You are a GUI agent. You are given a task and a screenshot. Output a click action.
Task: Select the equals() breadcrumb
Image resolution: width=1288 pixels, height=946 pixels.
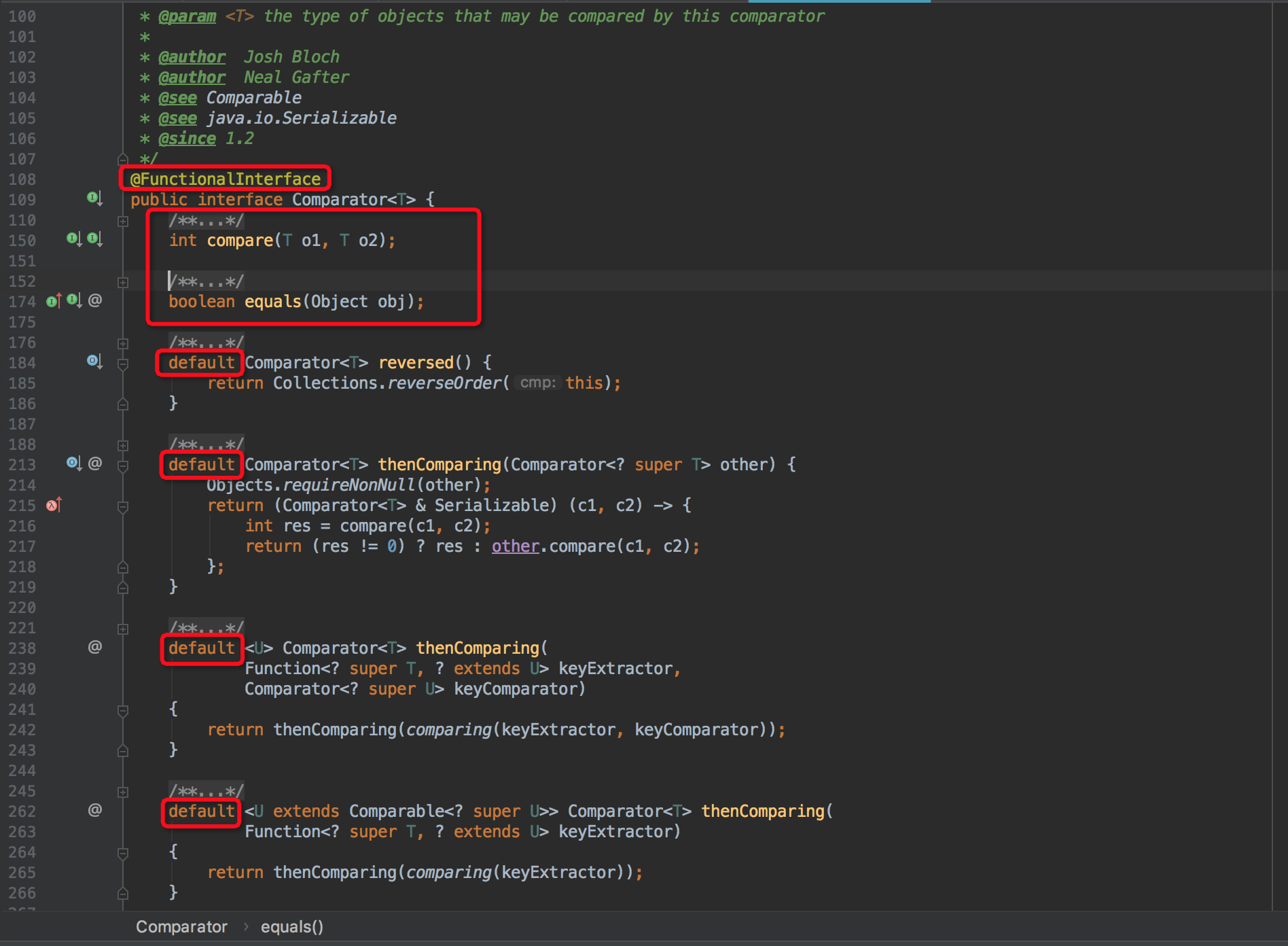click(292, 927)
